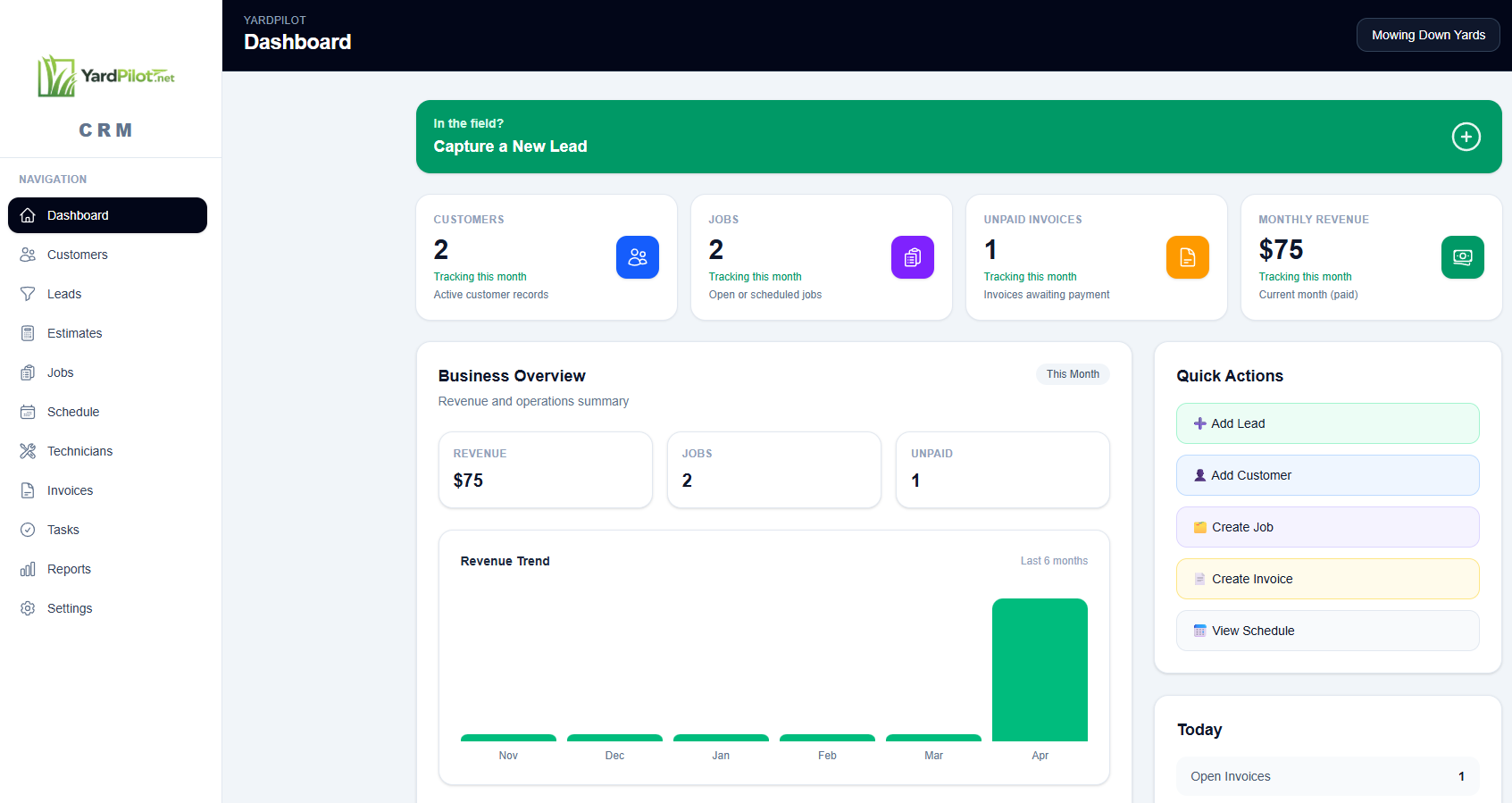Click the Dashboard home icon in sidebar
This screenshot has width=1512, height=803.
tap(28, 215)
